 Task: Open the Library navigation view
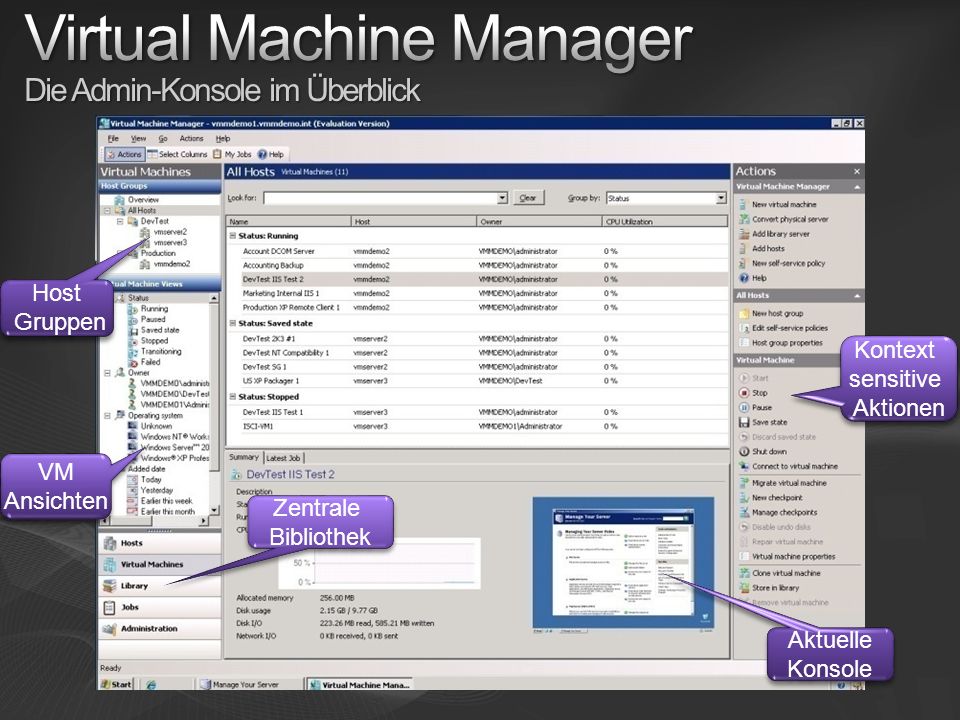[160, 586]
